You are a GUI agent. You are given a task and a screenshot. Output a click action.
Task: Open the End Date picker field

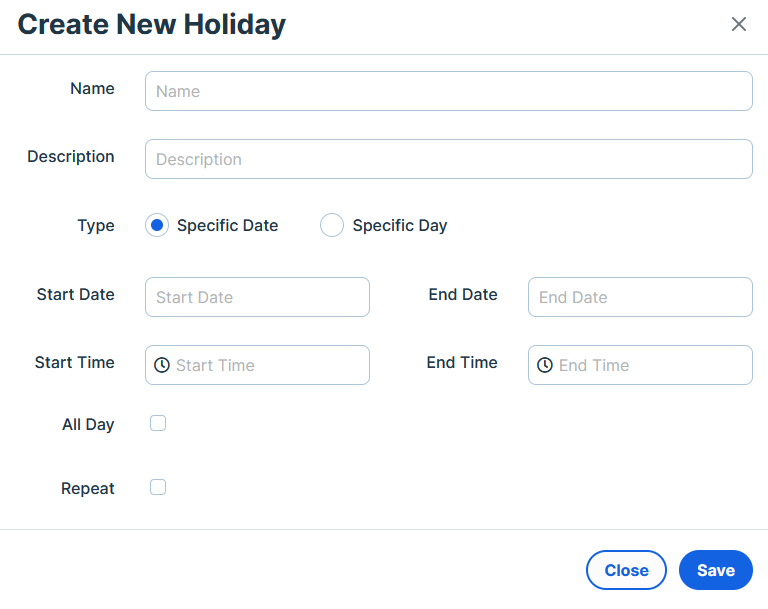pyautogui.click(x=640, y=297)
